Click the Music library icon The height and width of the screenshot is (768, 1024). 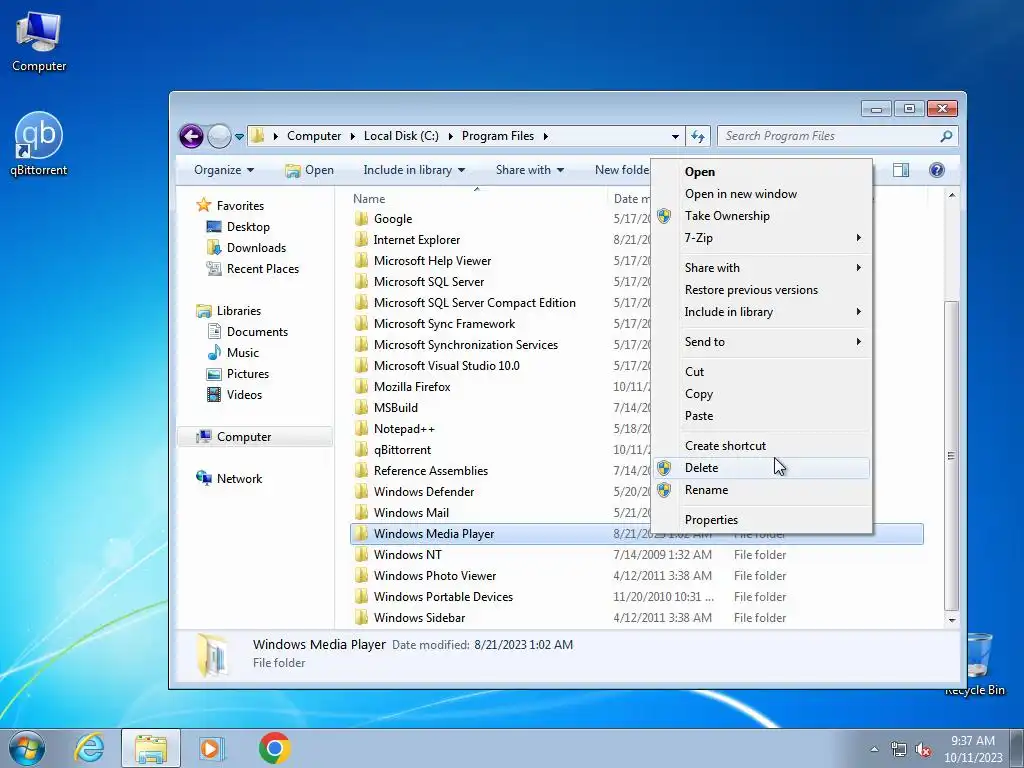click(x=214, y=353)
